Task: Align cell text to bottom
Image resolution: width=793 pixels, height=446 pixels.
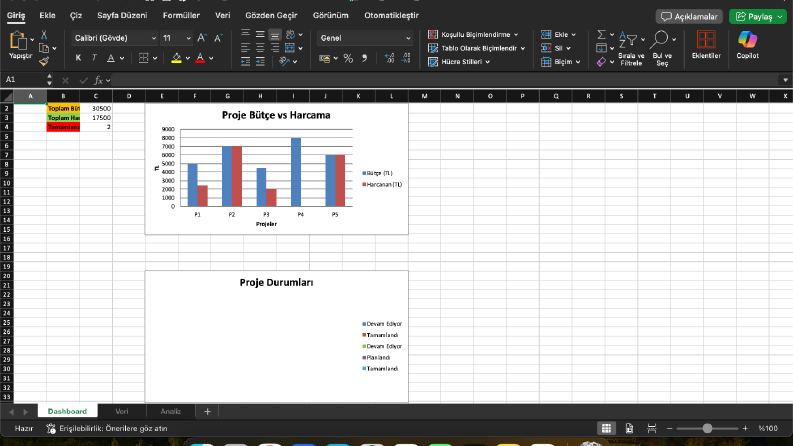Action: [275, 34]
